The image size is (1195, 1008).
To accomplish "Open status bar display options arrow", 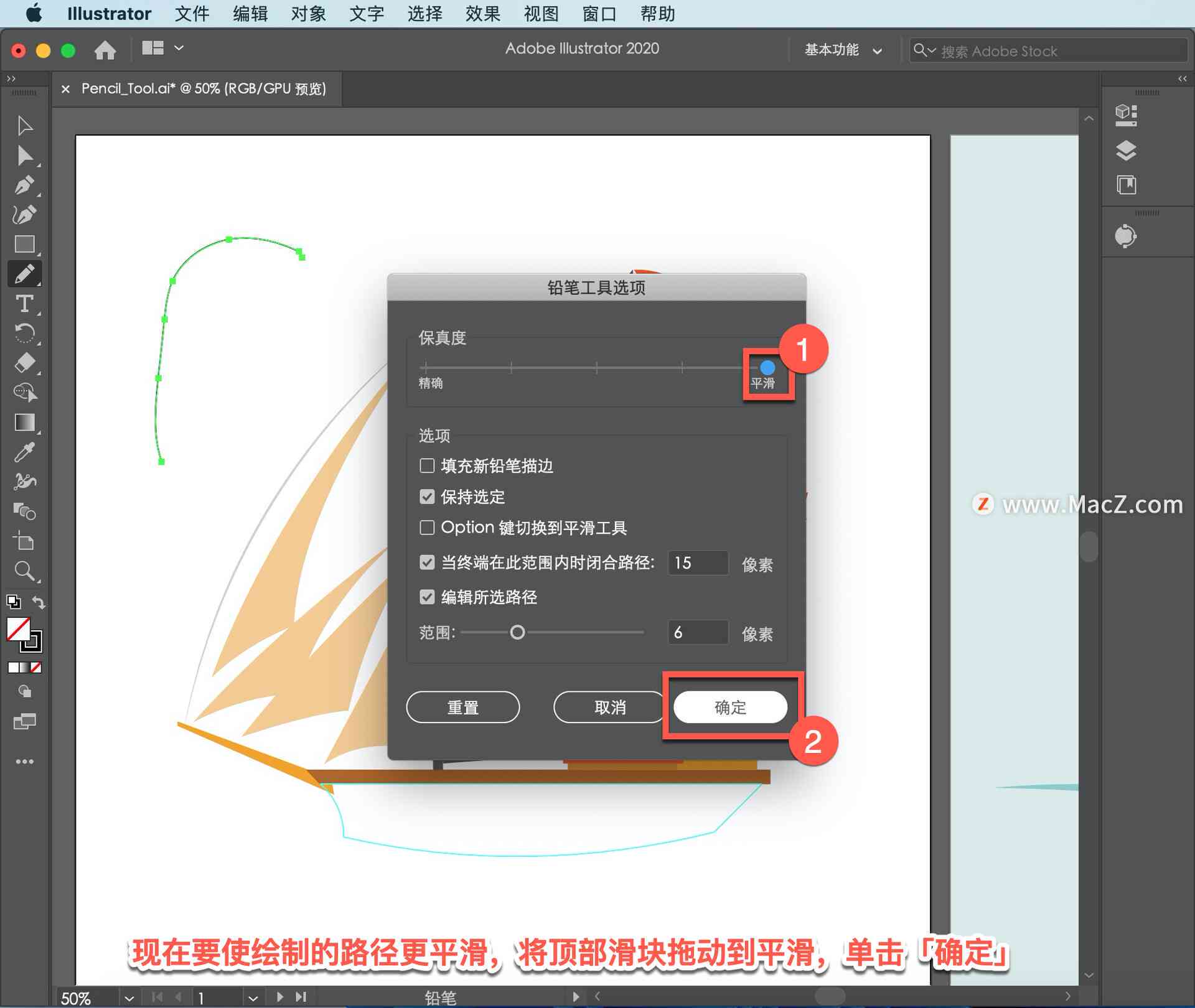I will [576, 997].
